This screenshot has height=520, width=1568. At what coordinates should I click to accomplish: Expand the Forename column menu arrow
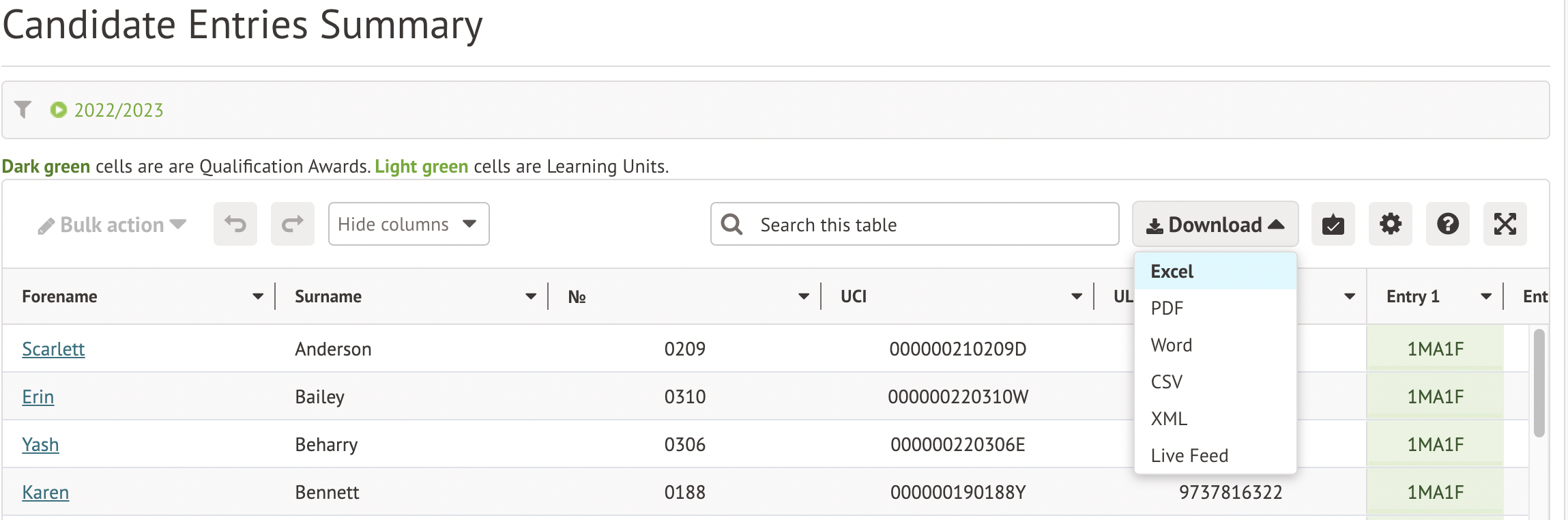coord(257,297)
